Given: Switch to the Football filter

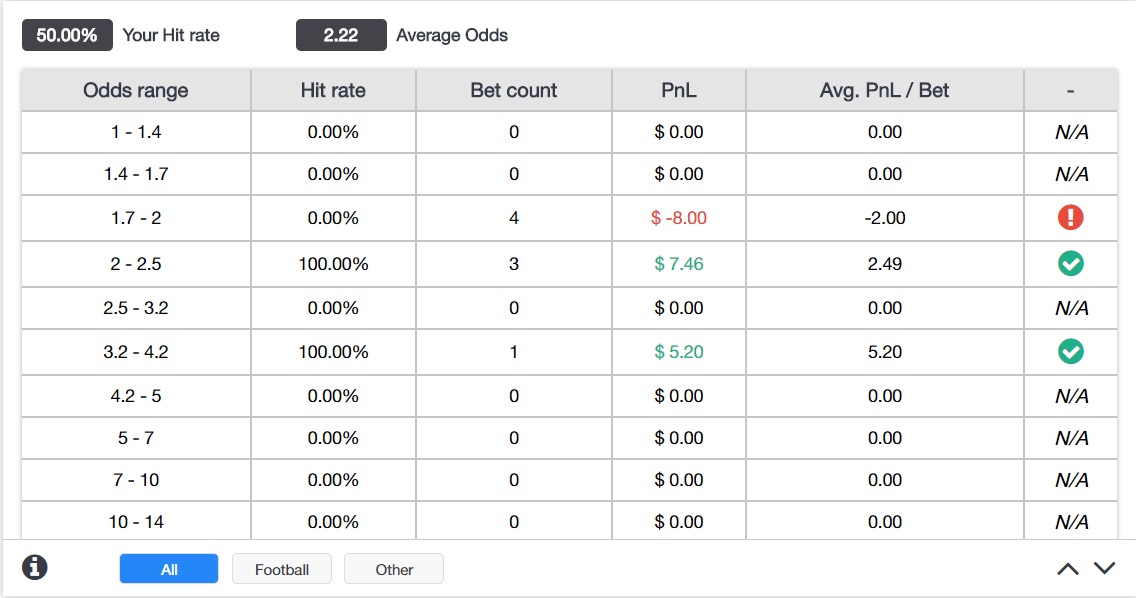Looking at the screenshot, I should (282, 569).
